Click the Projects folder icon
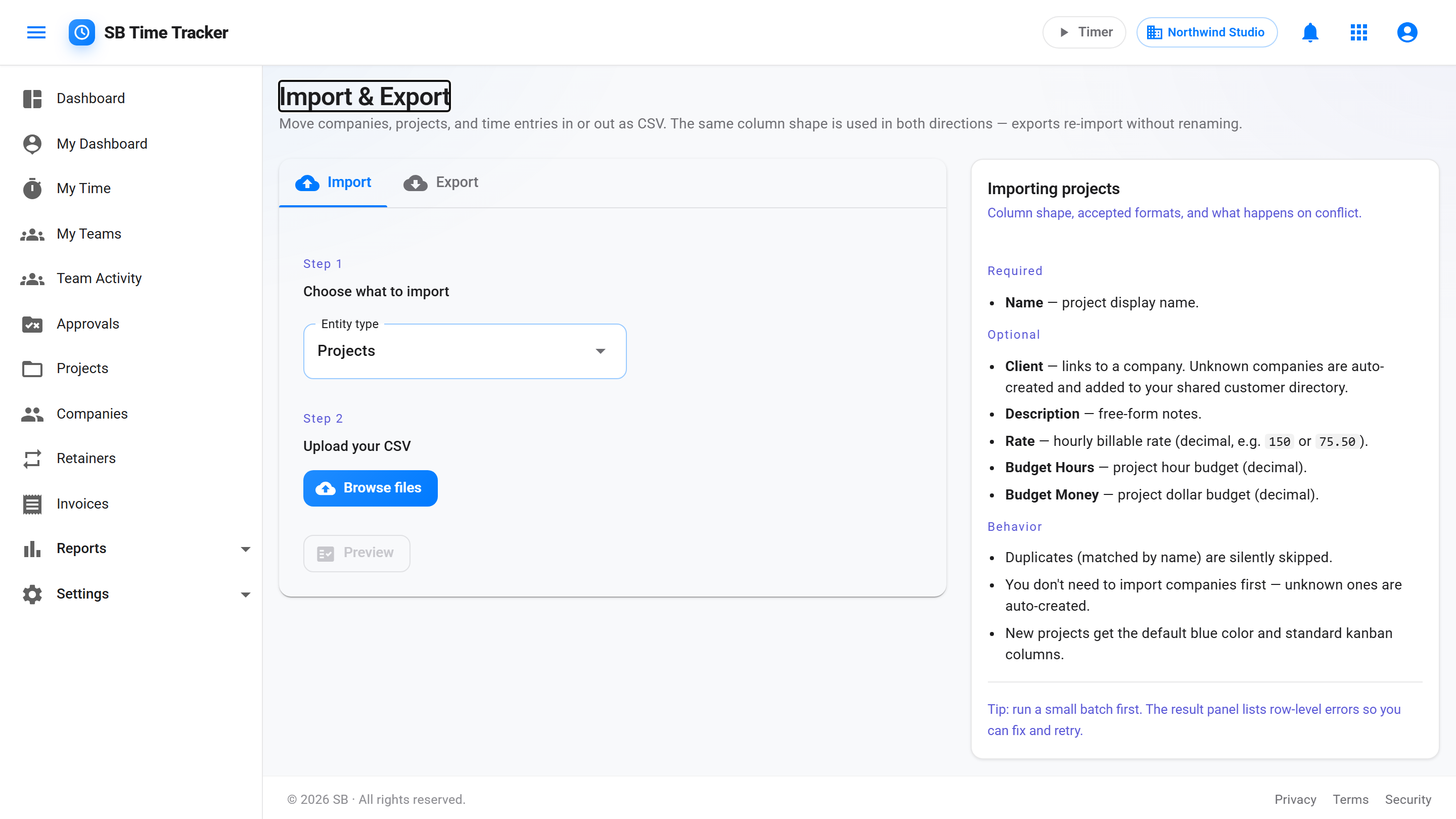Viewport: 1456px width, 819px height. pos(32,369)
